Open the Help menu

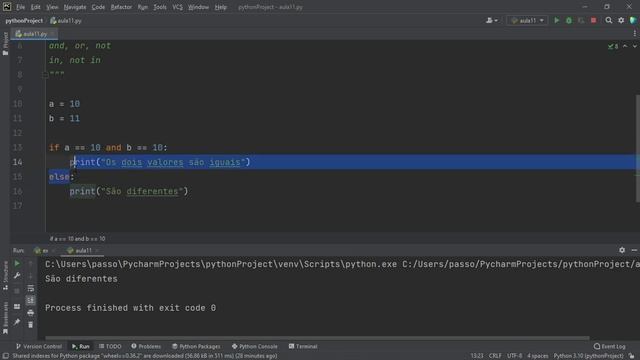coord(220,7)
